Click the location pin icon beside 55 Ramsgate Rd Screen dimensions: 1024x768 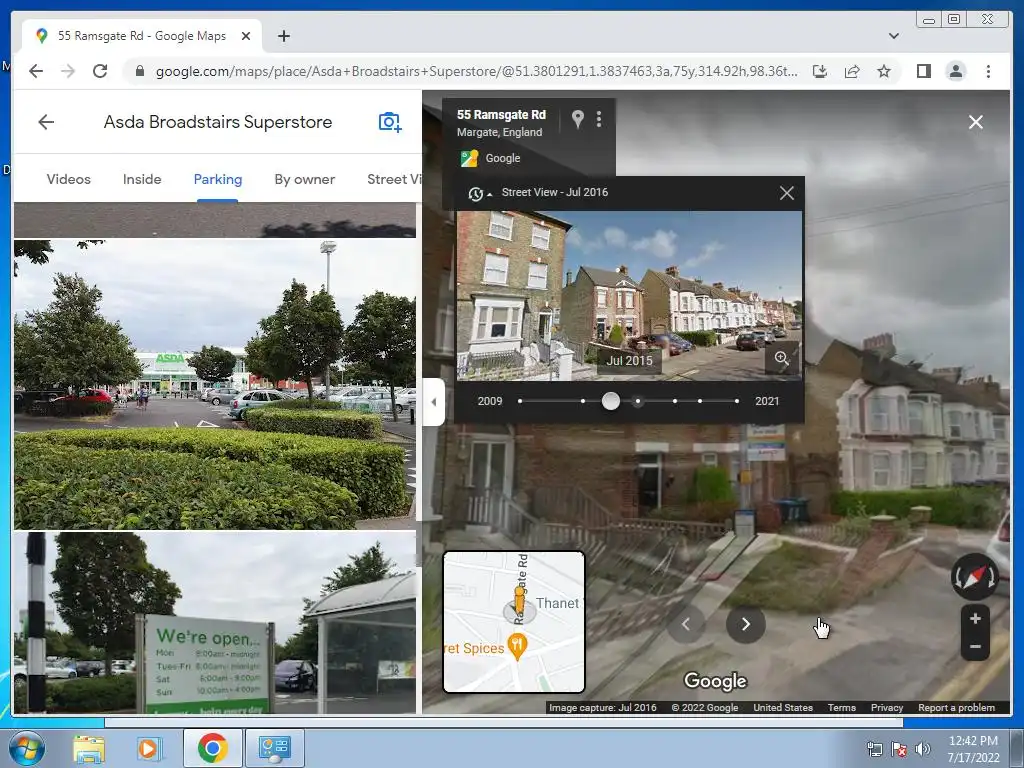point(577,118)
